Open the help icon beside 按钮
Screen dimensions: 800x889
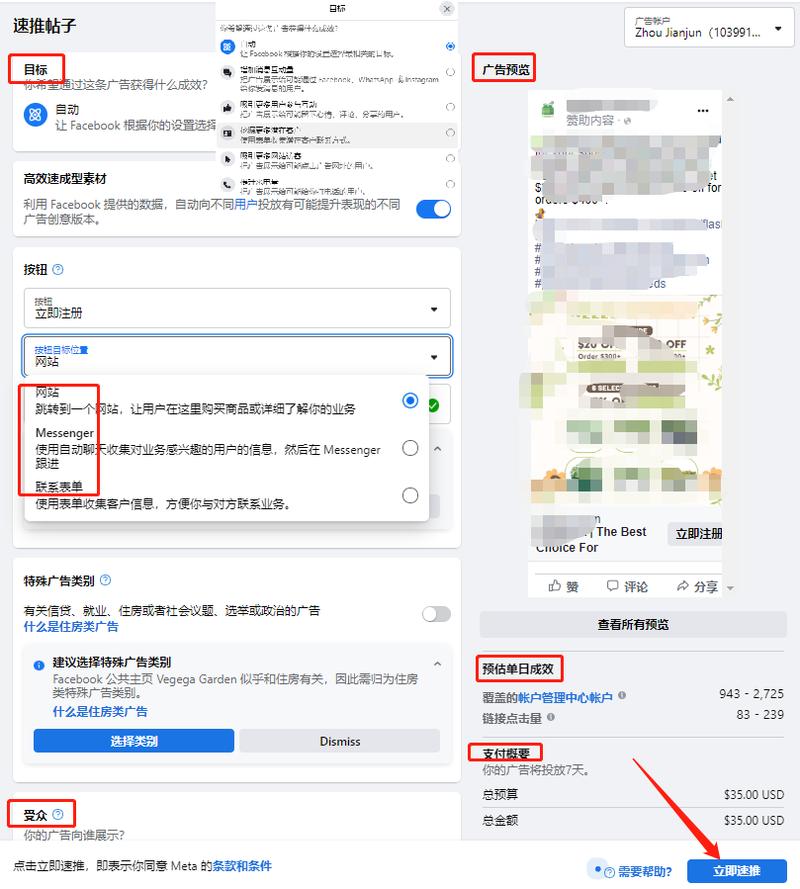pos(58,269)
